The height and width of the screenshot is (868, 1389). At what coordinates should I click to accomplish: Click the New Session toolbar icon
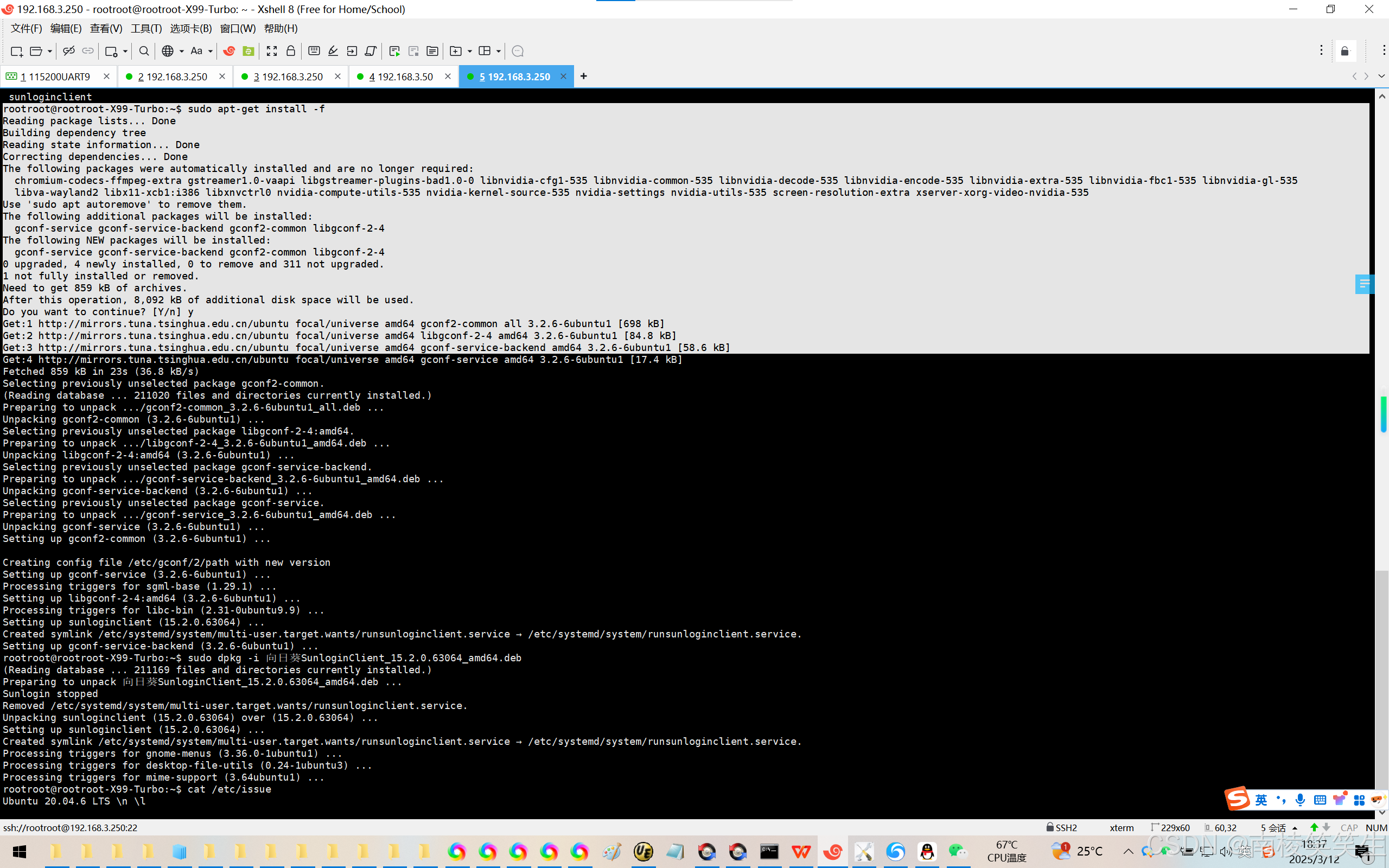(x=16, y=51)
